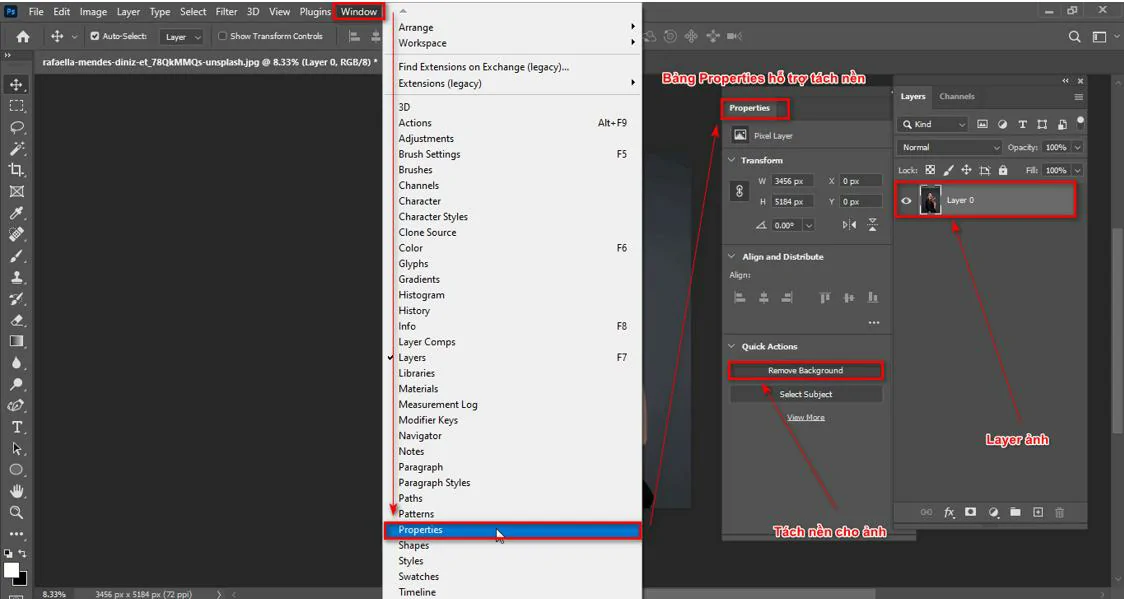Delete layer using the trash icon

[1059, 512]
